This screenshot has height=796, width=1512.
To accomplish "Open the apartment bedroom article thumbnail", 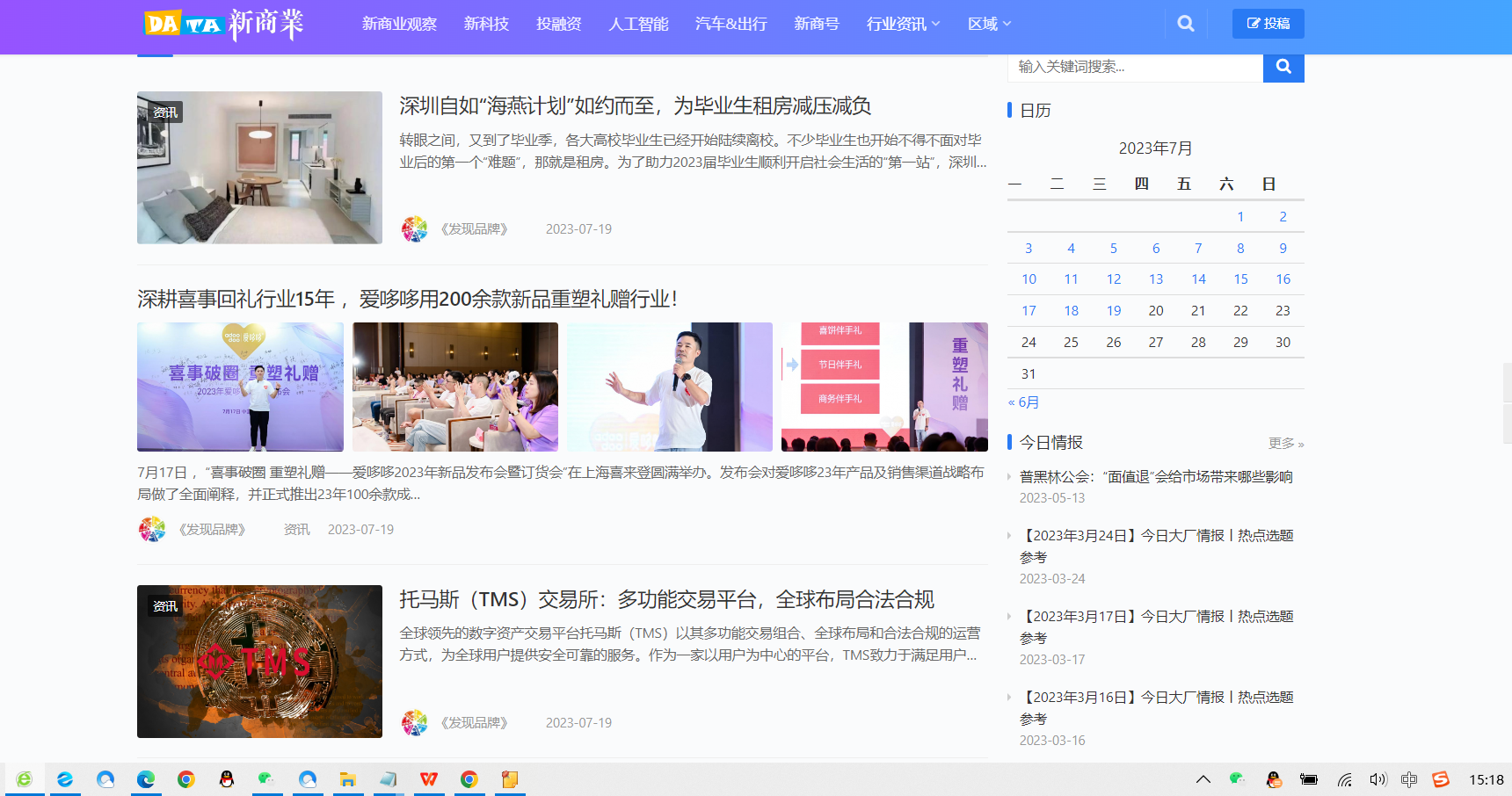I will pos(259,168).
